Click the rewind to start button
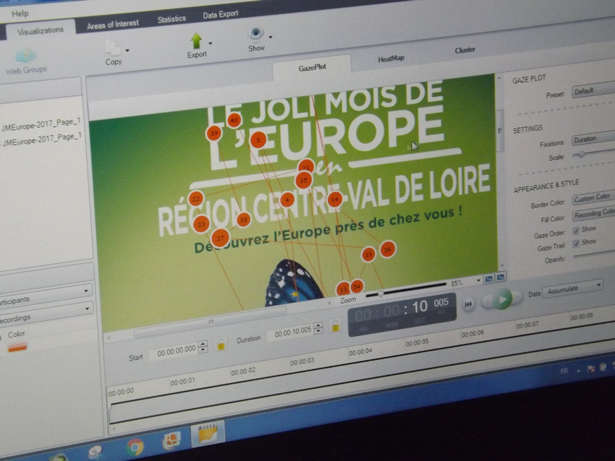Screen dimensions: 615x461 (x=468, y=304)
